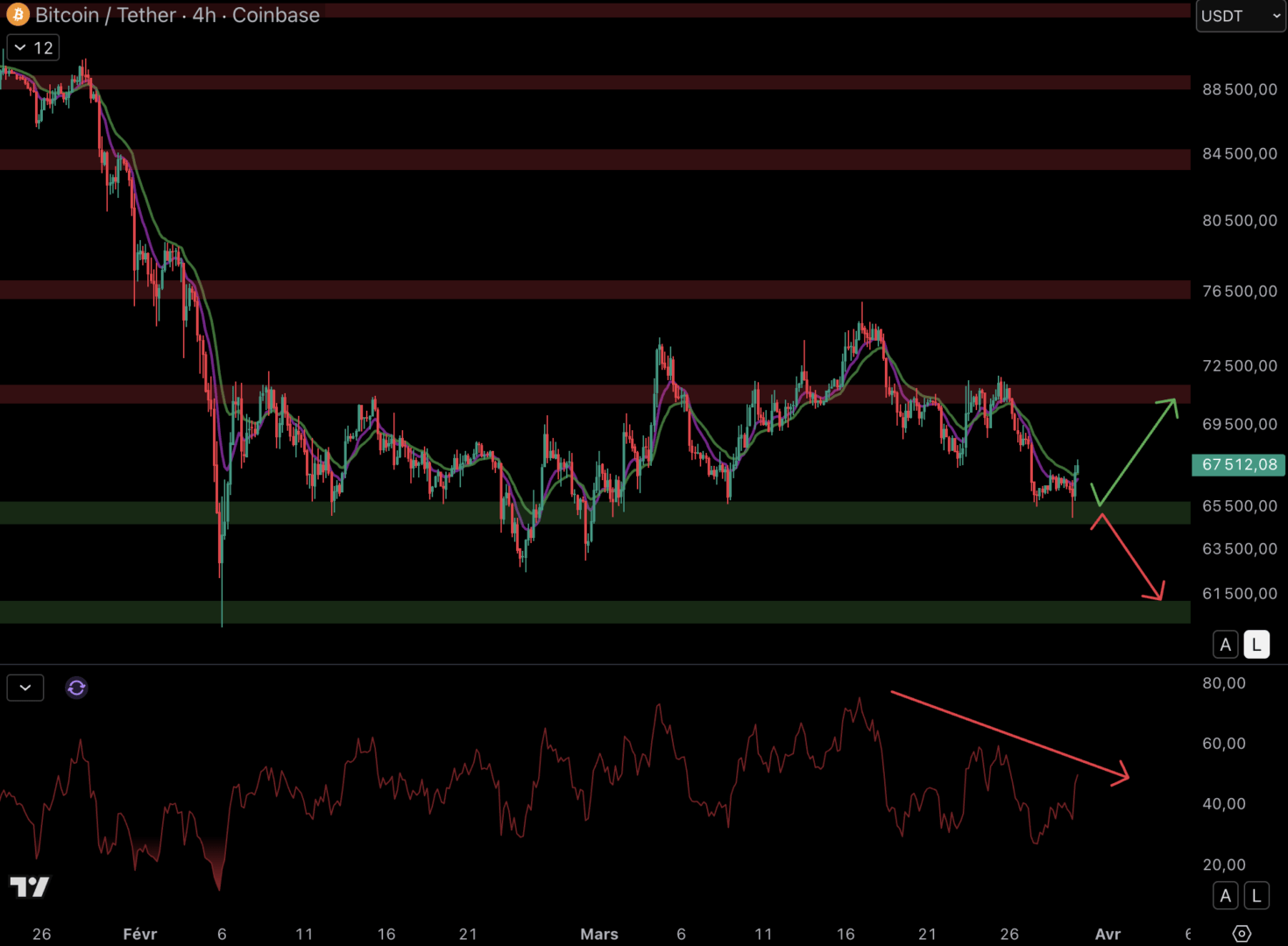
Task: Click the purple circular sync icon
Action: pyautogui.click(x=76, y=688)
